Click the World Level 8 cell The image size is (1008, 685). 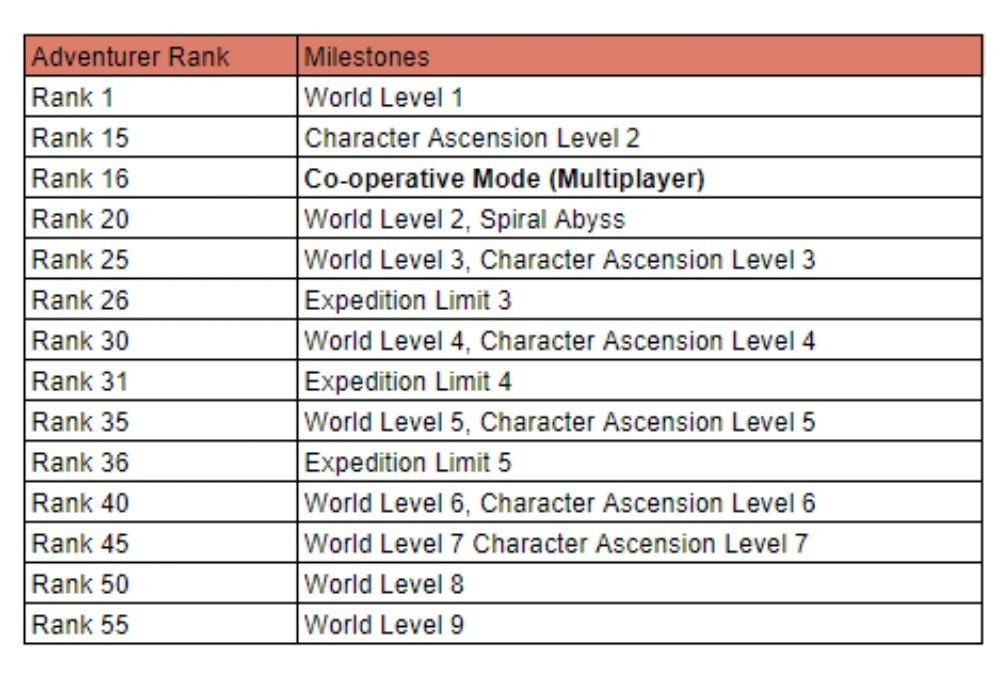click(x=640, y=582)
